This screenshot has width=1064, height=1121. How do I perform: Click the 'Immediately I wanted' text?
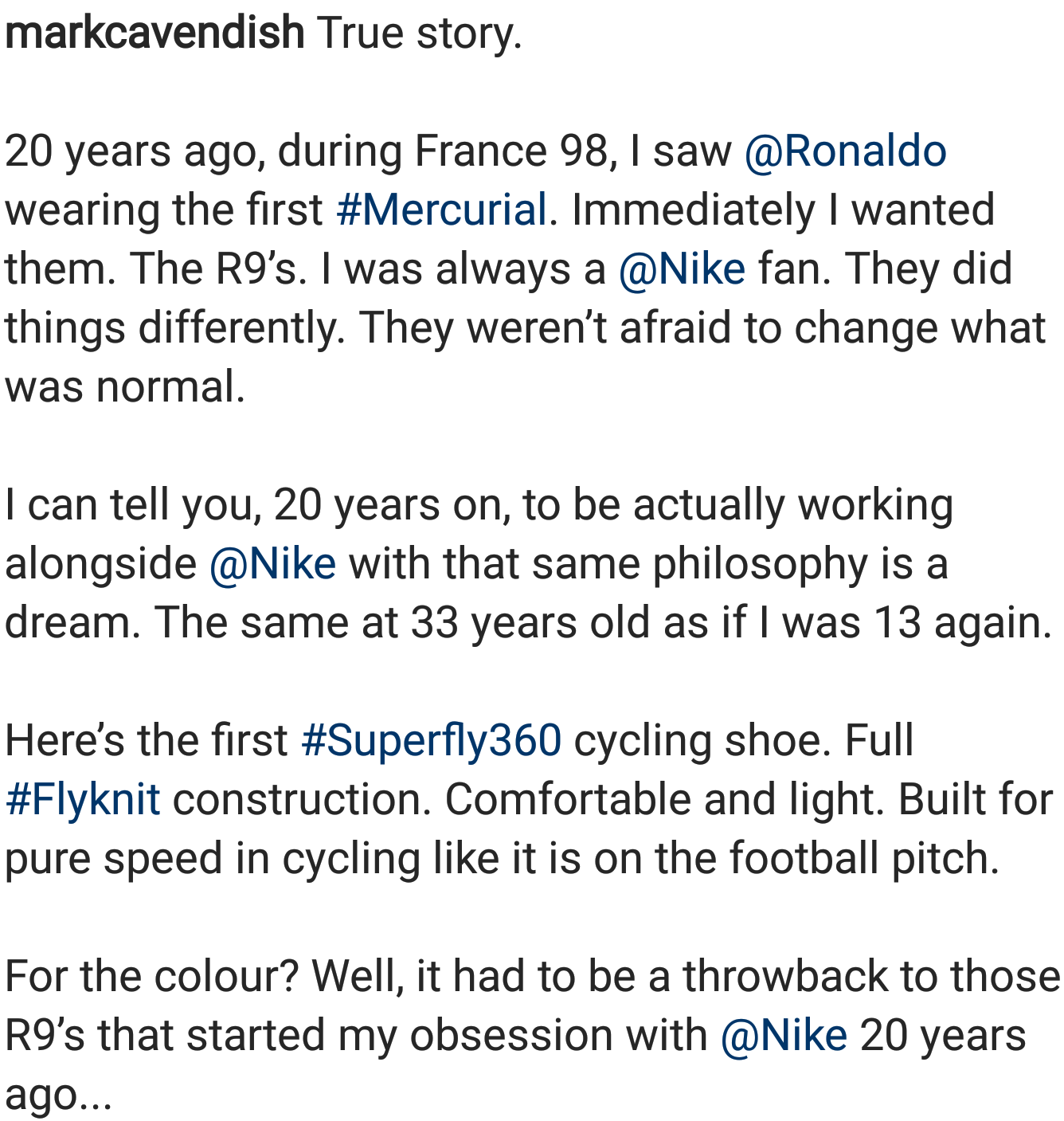point(783,210)
